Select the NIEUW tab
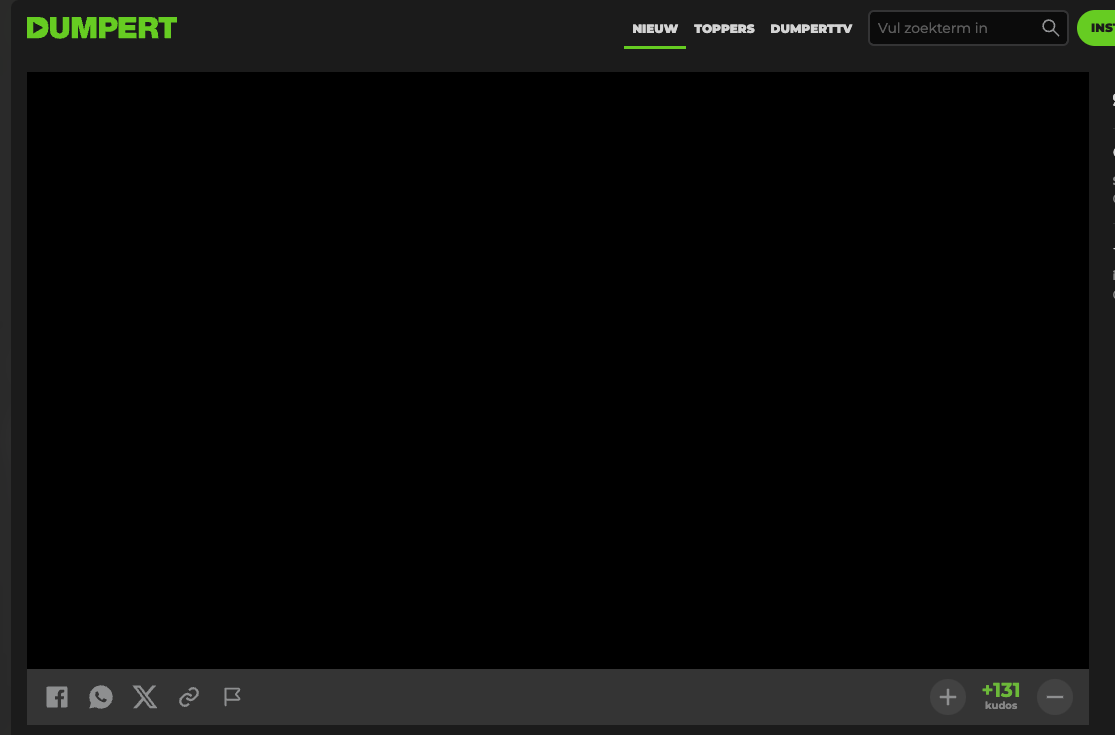The height and width of the screenshot is (735, 1115). [x=654, y=29]
